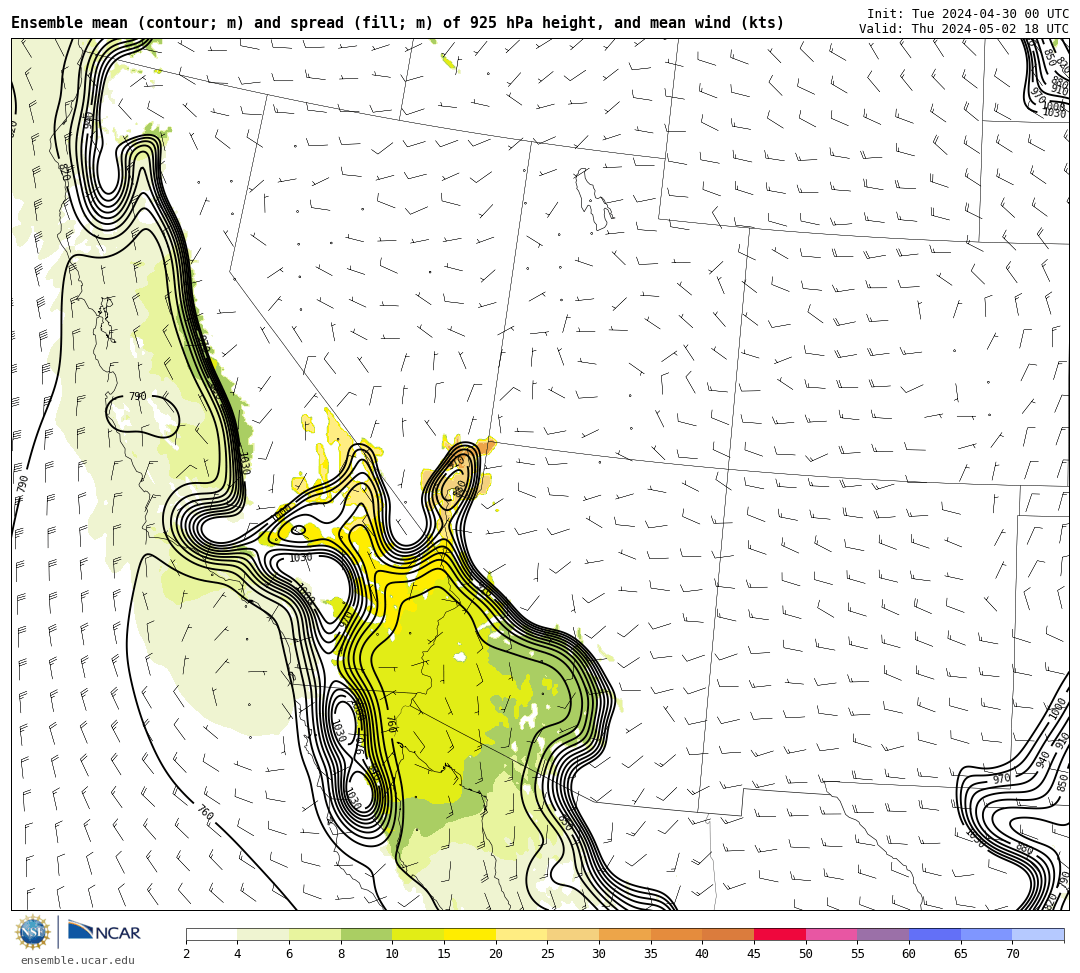Click the green 8–10 m colorbar segment
Viewport: 1080px width, 973px height.
click(x=366, y=934)
